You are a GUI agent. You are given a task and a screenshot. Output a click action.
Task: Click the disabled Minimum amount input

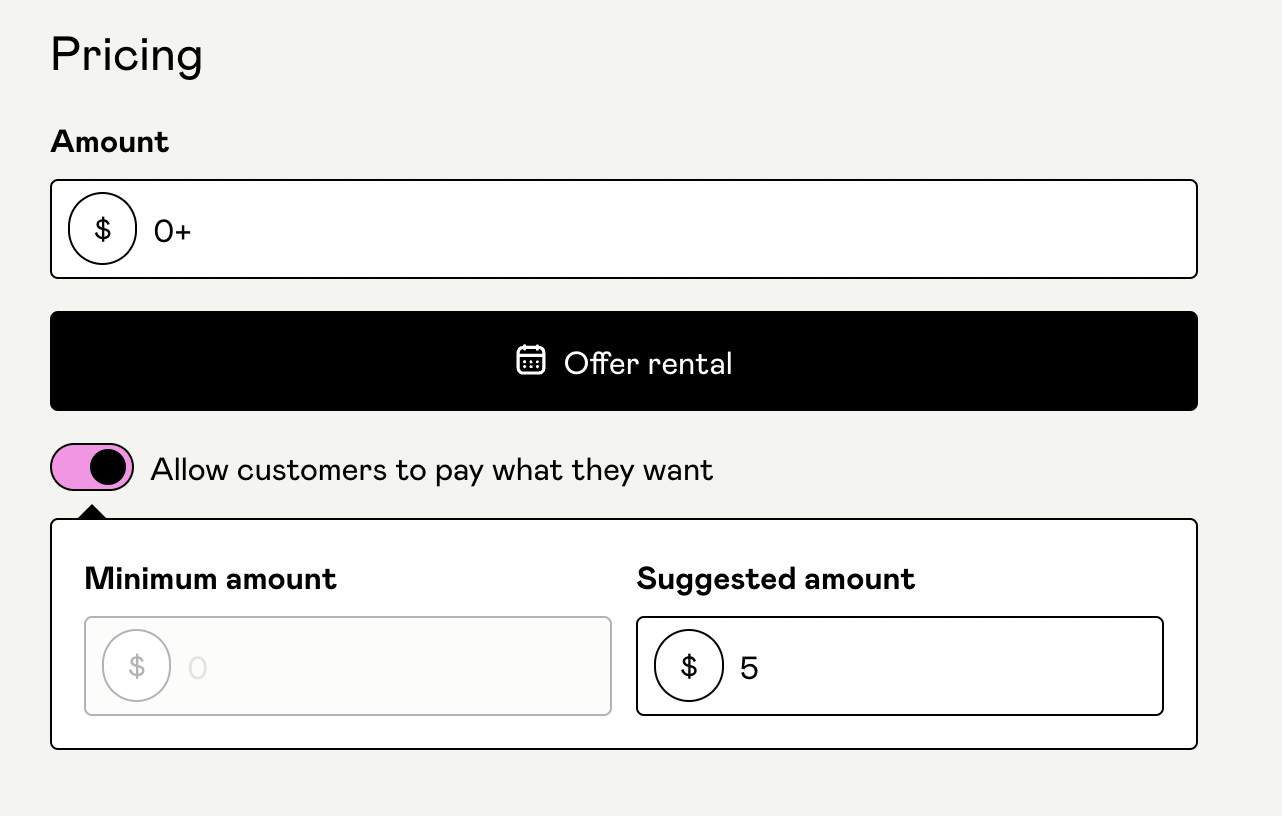click(347, 666)
